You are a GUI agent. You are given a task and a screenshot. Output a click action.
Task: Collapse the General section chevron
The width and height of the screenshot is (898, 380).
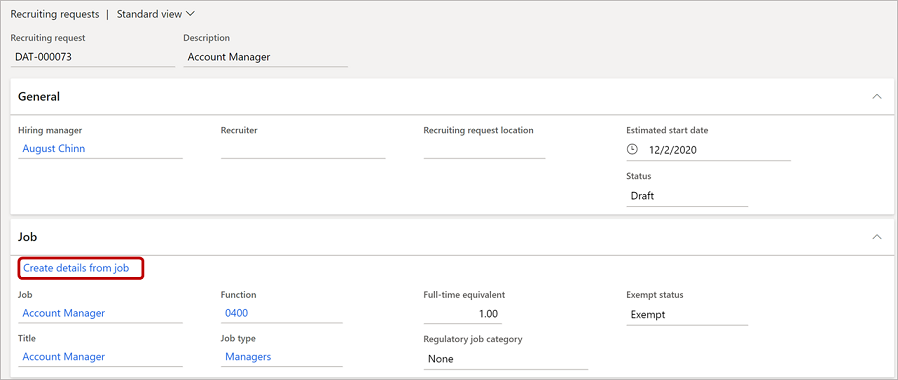(x=877, y=97)
